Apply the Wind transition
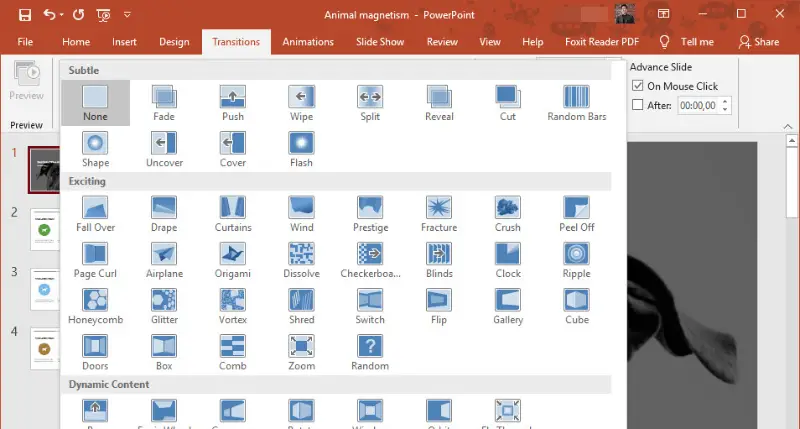 [302, 214]
